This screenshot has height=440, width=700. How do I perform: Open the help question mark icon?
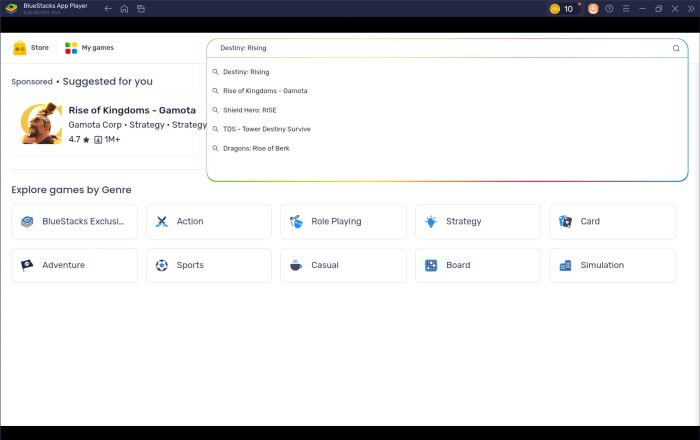point(609,8)
